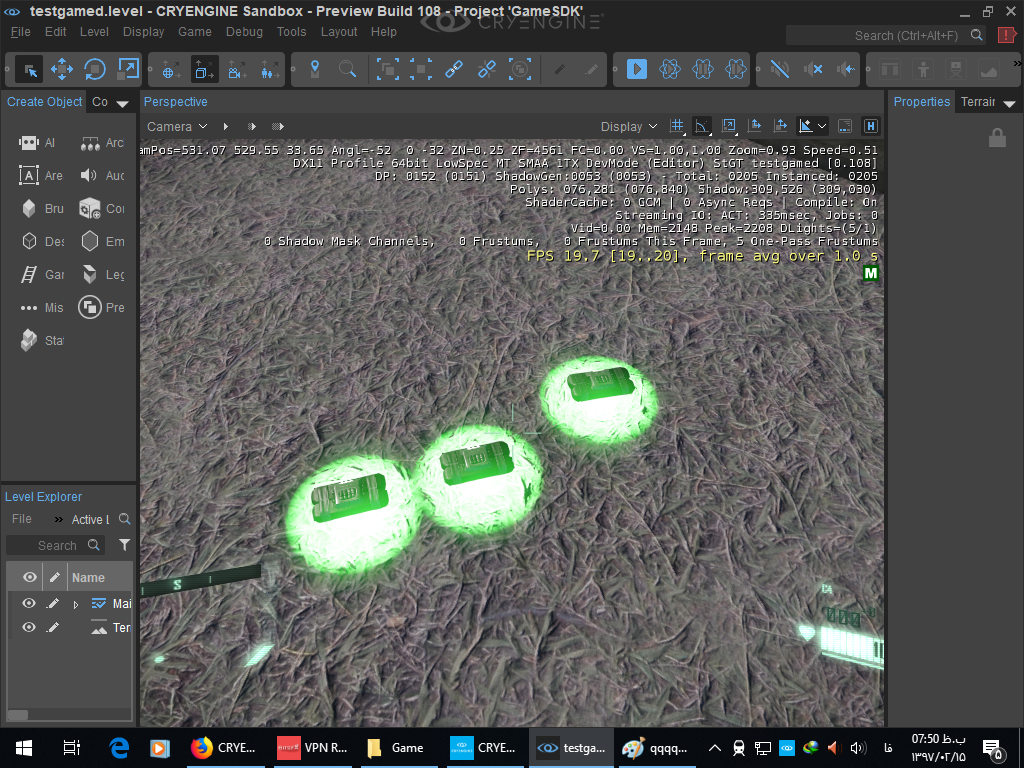This screenshot has height=768, width=1024.
Task: Switch to parent coordinate system icon
Action: tap(270, 69)
